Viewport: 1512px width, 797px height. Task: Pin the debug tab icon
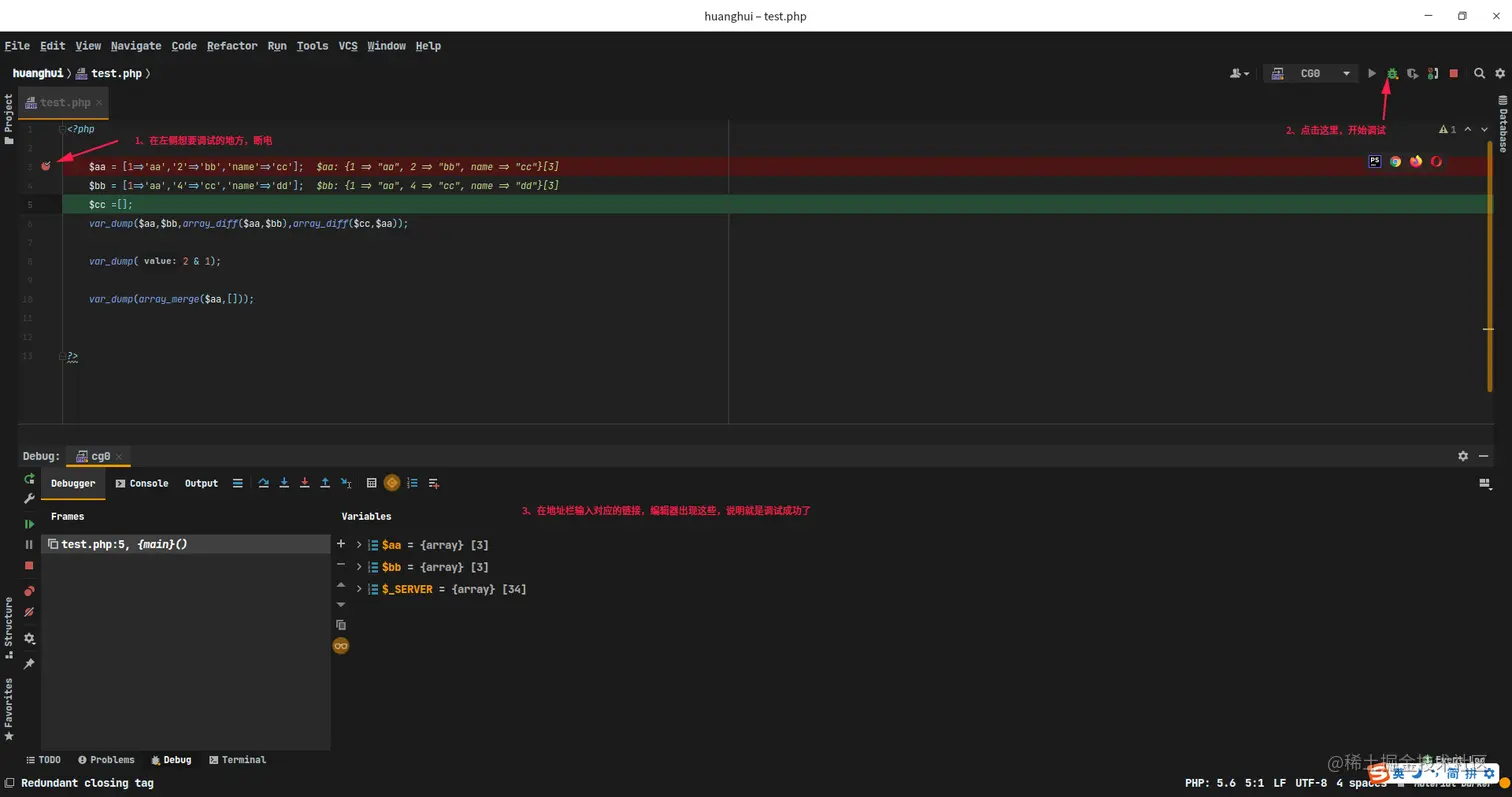29,664
